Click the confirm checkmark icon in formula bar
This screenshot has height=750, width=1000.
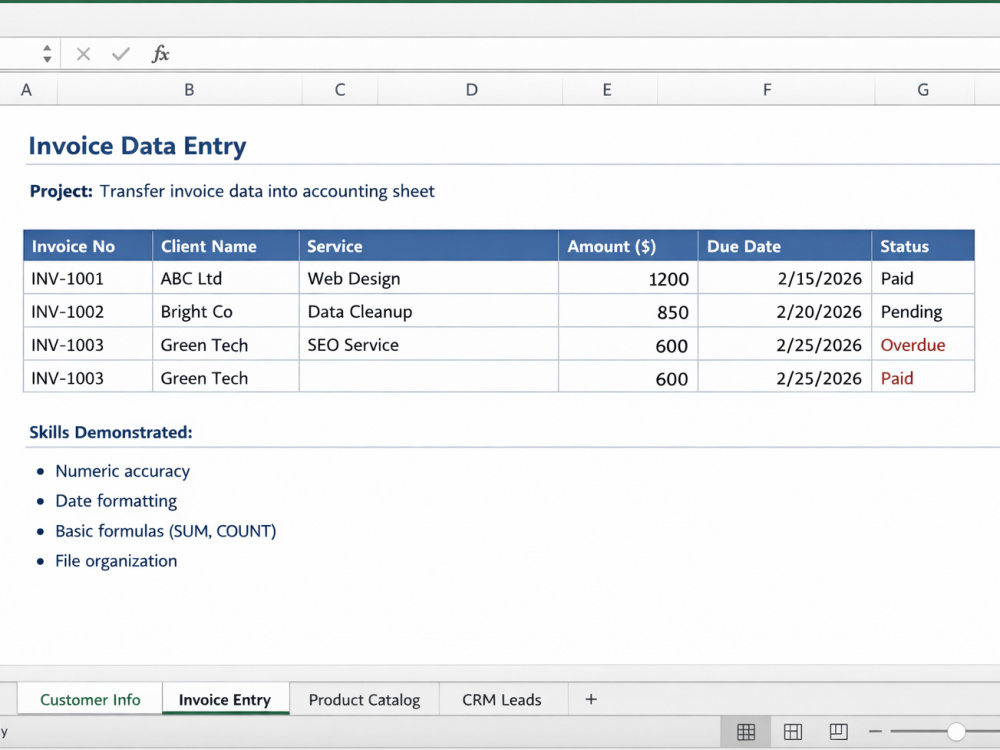coord(121,54)
